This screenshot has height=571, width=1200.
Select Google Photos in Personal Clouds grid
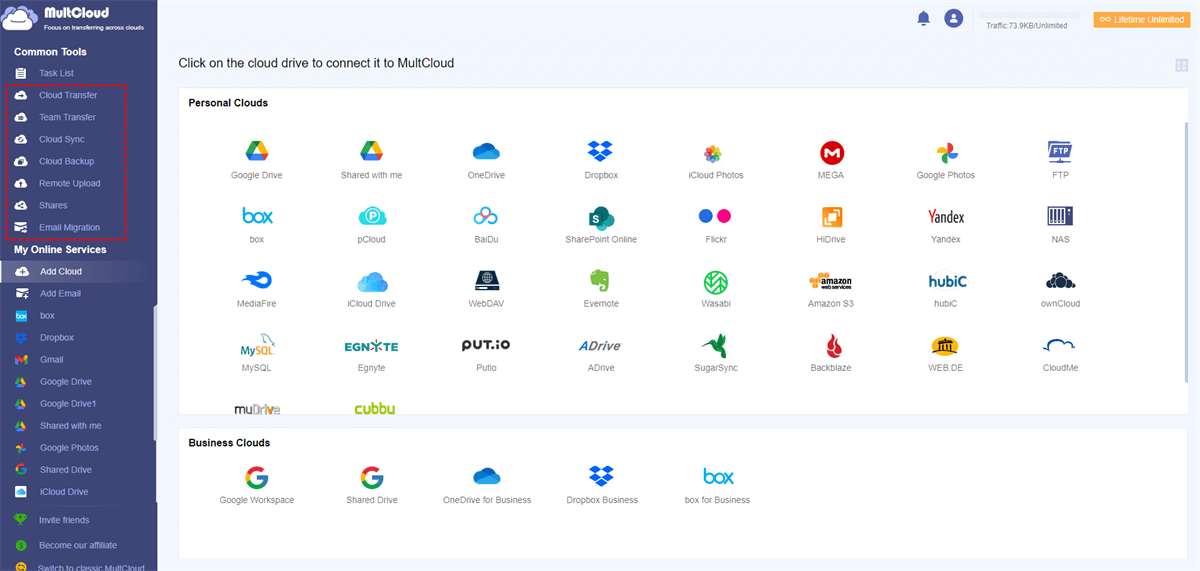(x=946, y=152)
